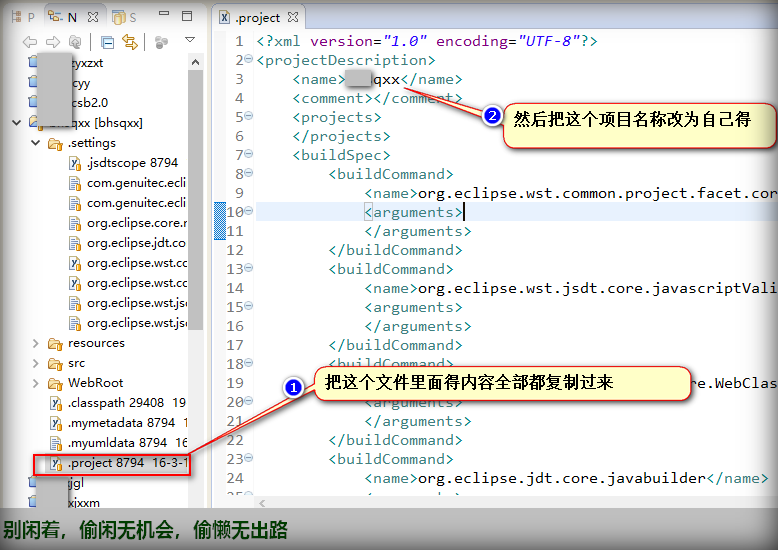
Task: Fold the buildSpec element at line 7
Action: 249,154
